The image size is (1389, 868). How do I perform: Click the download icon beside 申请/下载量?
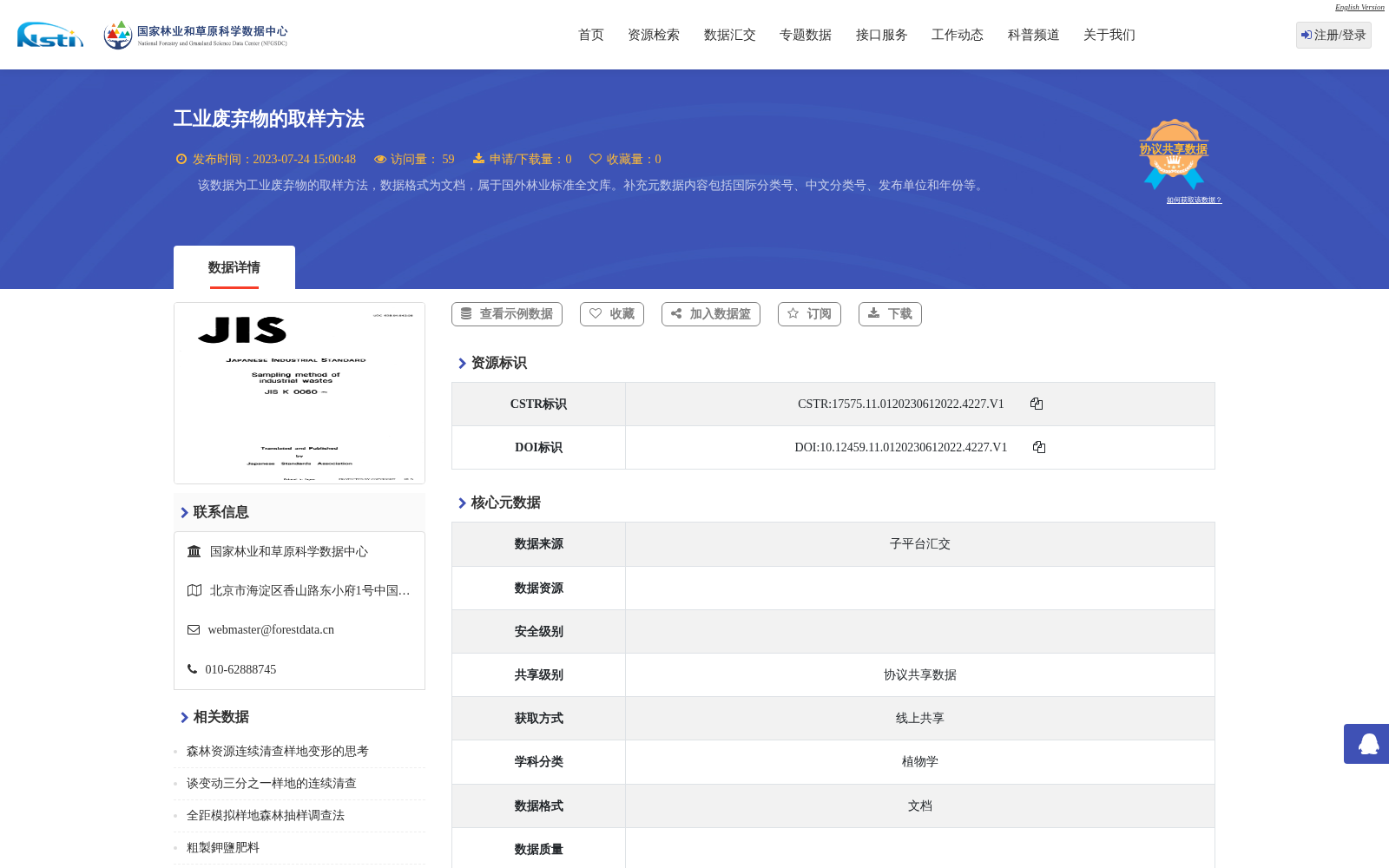(x=478, y=158)
